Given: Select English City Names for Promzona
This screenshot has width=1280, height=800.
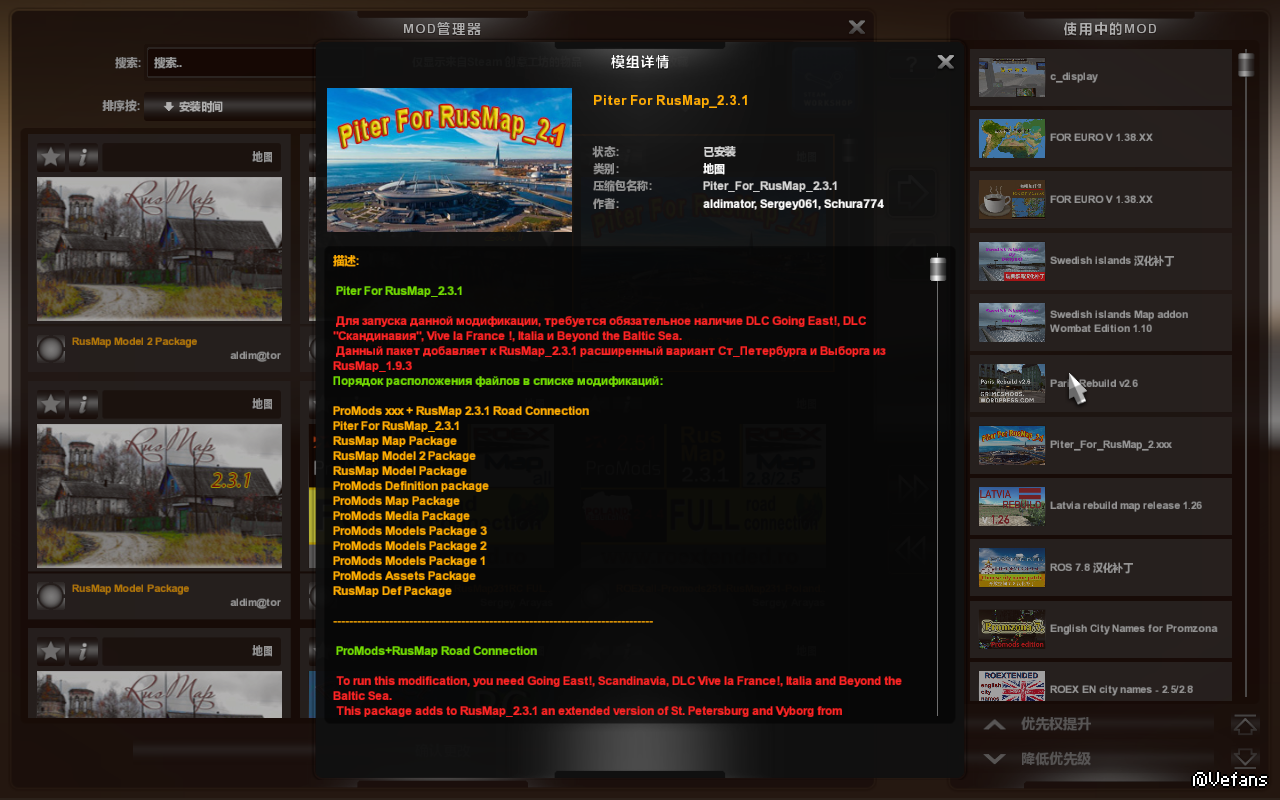Looking at the screenshot, I should [1101, 629].
